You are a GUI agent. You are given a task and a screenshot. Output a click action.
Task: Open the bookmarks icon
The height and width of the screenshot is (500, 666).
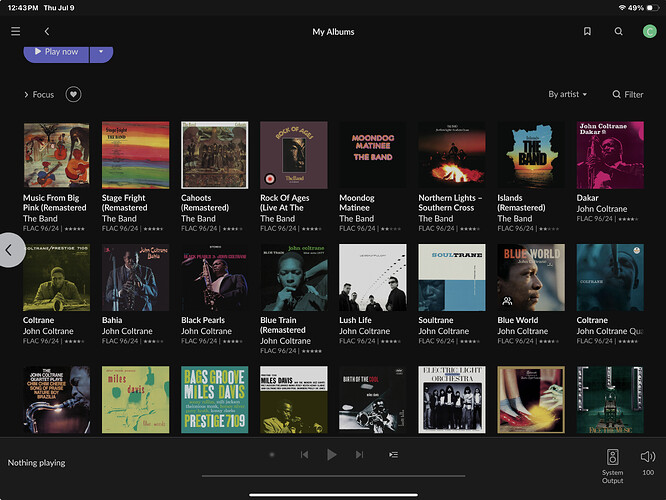pyautogui.click(x=587, y=31)
